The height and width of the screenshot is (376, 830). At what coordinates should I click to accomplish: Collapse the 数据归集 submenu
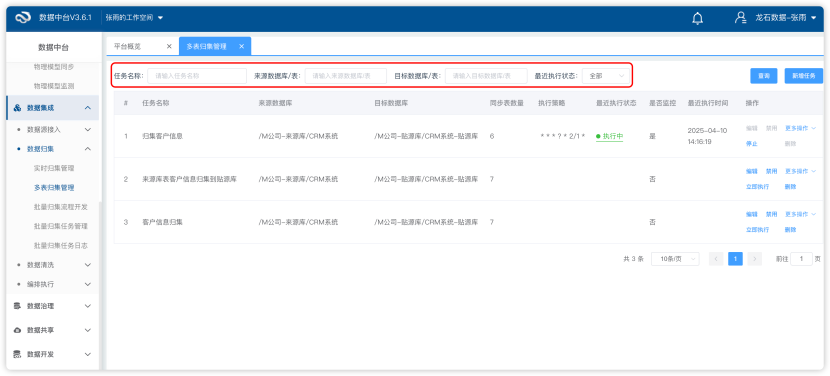88,149
